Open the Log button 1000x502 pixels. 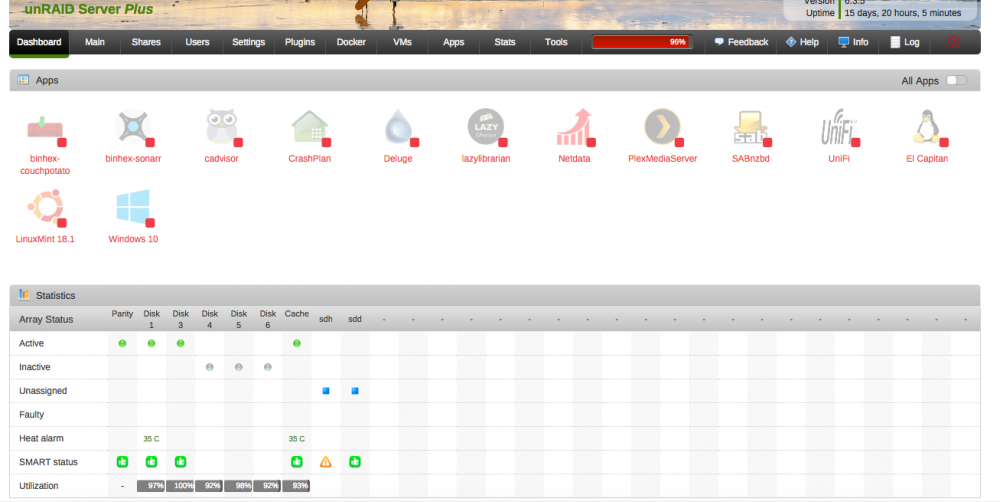click(905, 42)
